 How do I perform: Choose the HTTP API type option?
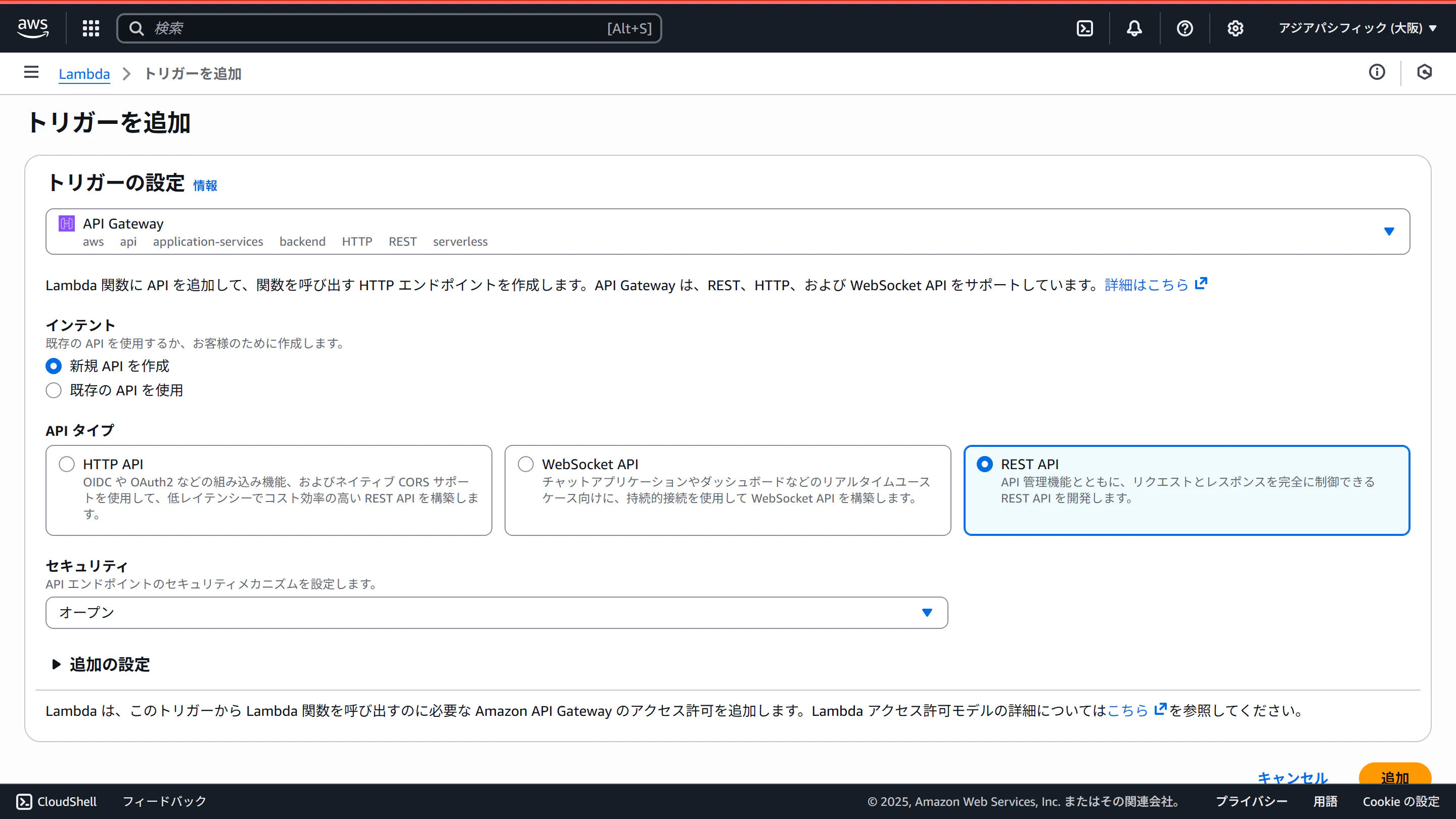[x=67, y=464]
